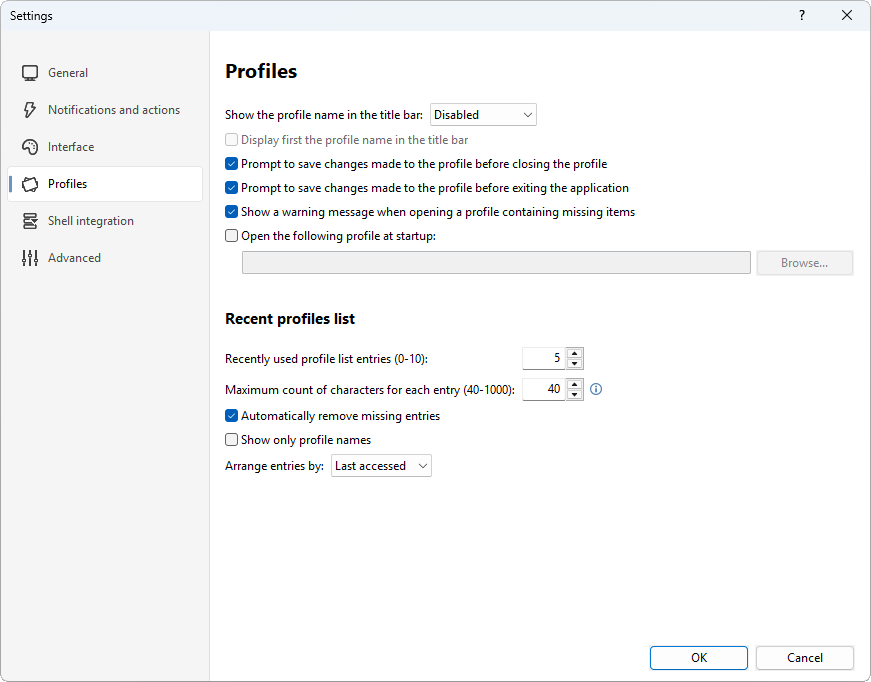This screenshot has width=871, height=682.
Task: Click the Interface palette icon
Action: coord(30,147)
